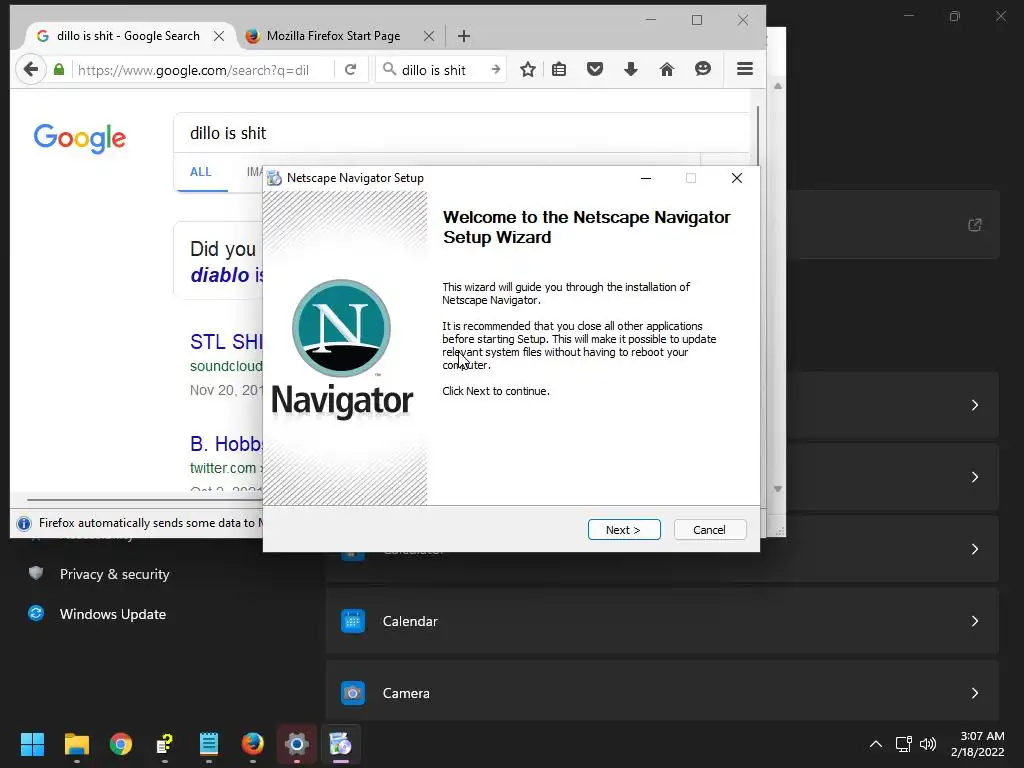Click the Firefox info bar icon
This screenshot has height=768, width=1024.
24,523
